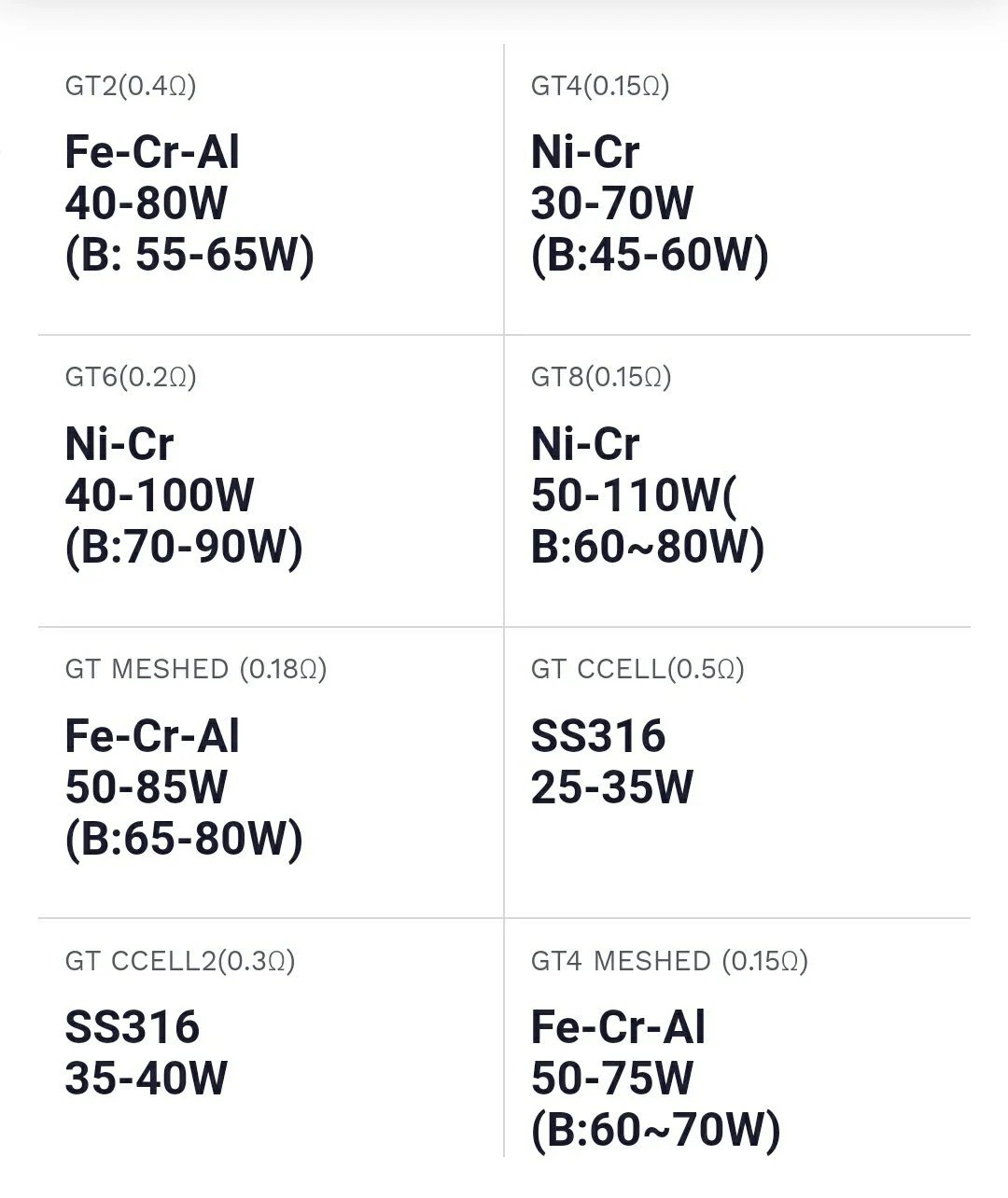Click the GT CCELL(0.5Ω) label
1008x1198 pixels.
coord(637,669)
